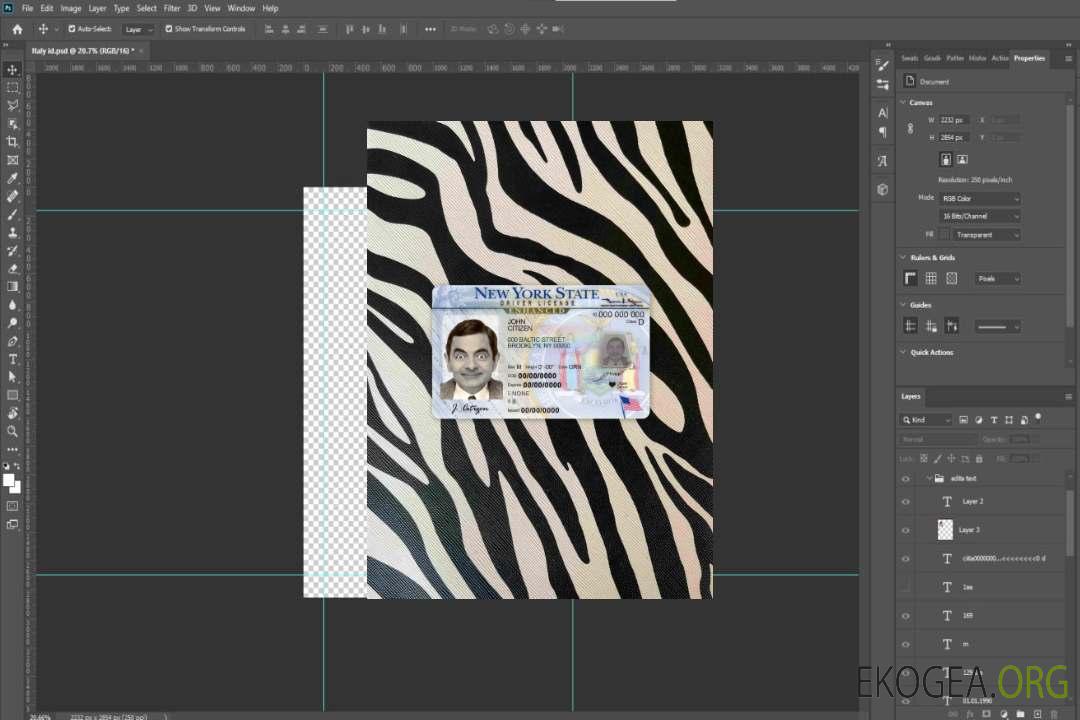Open the Filter menu

click(x=172, y=8)
